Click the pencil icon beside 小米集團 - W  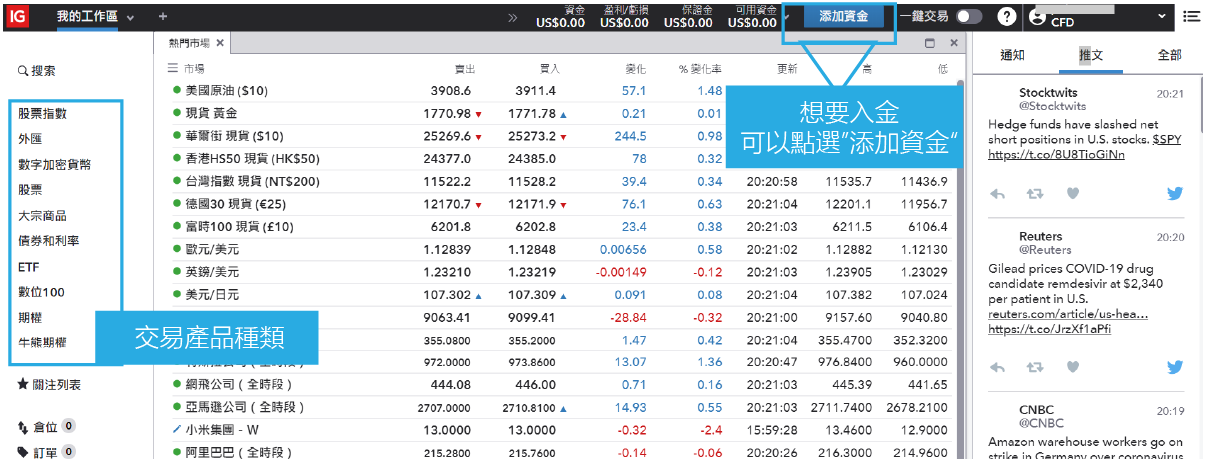[x=176, y=429]
